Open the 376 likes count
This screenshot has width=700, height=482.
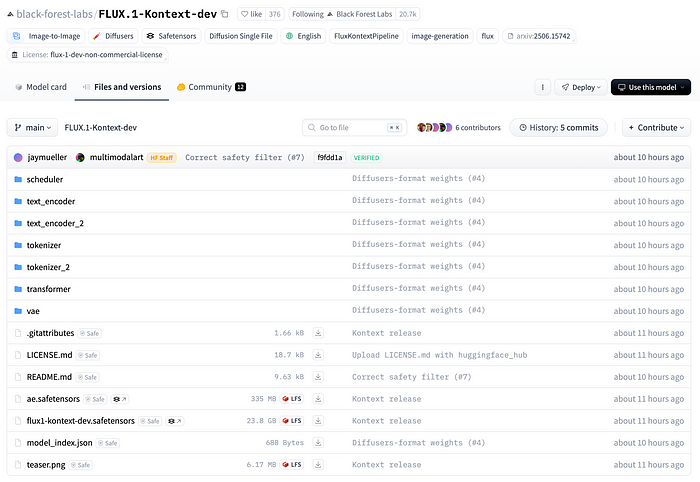click(x=275, y=14)
